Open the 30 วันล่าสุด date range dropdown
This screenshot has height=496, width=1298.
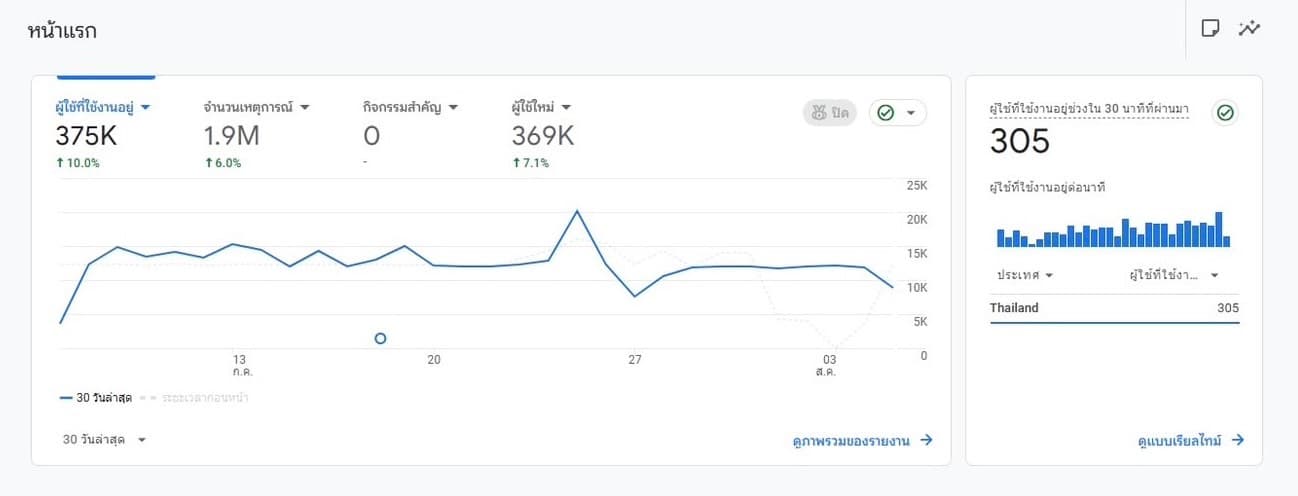pyautogui.click(x=104, y=440)
